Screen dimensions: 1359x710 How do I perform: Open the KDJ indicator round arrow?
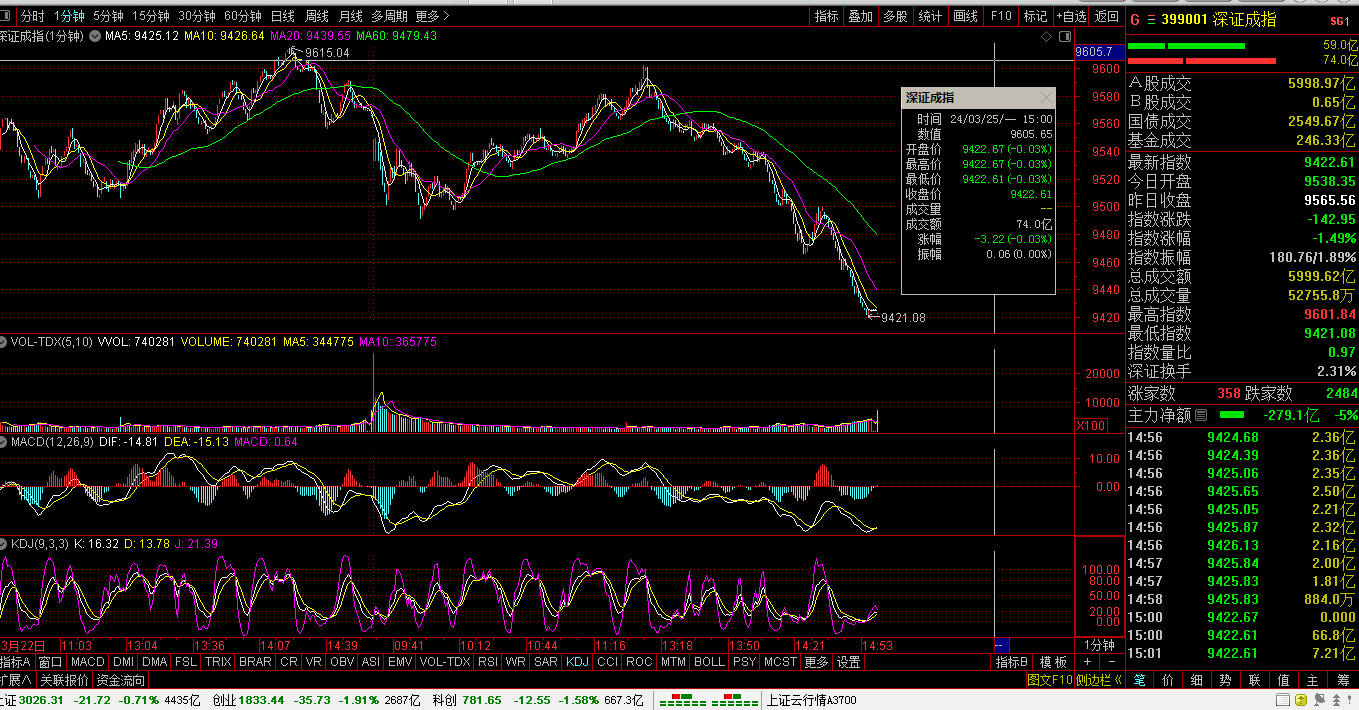pyautogui.click(x=5, y=543)
